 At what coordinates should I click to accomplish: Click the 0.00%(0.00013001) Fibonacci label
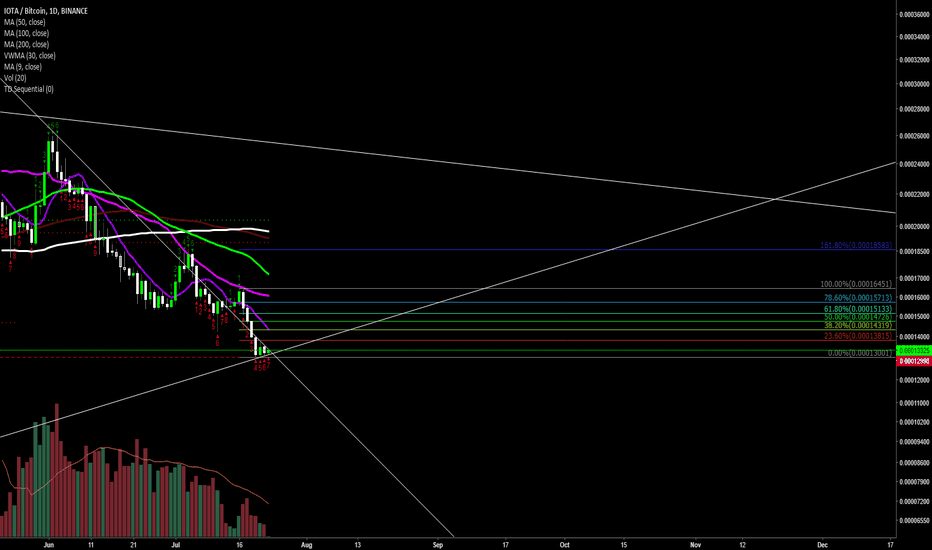[x=859, y=353]
